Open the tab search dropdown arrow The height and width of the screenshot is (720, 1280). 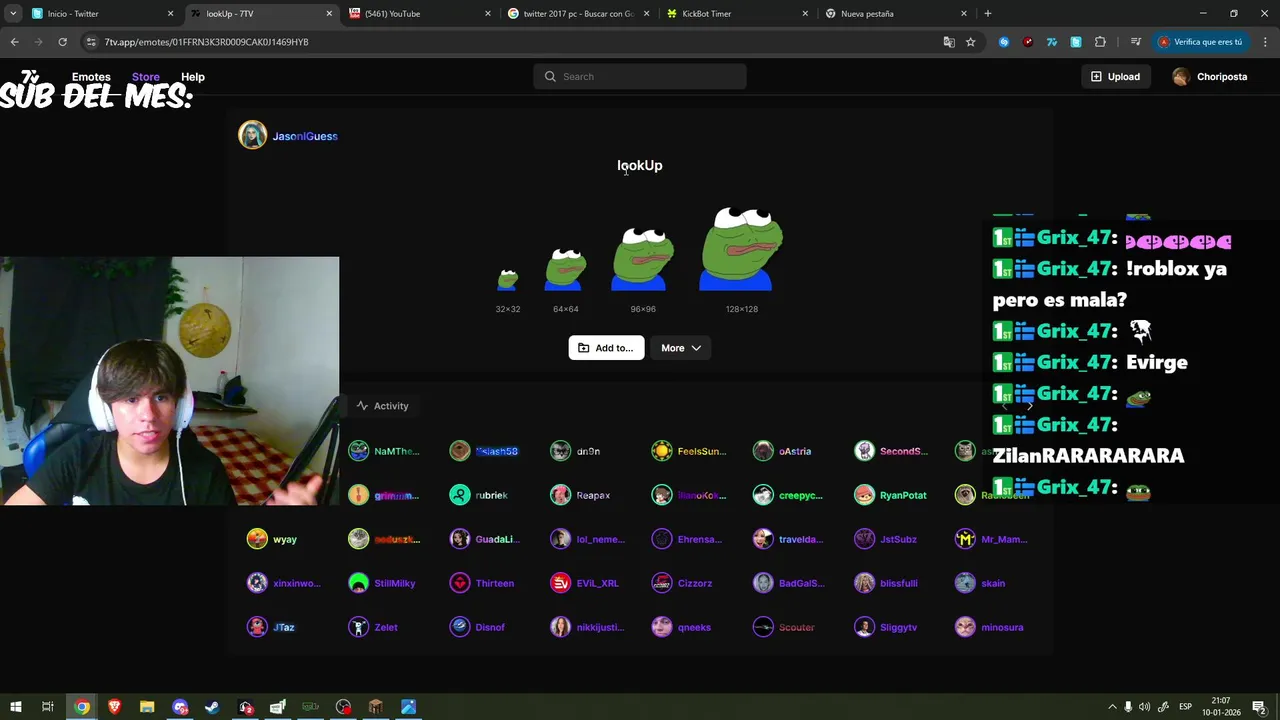[x=13, y=13]
